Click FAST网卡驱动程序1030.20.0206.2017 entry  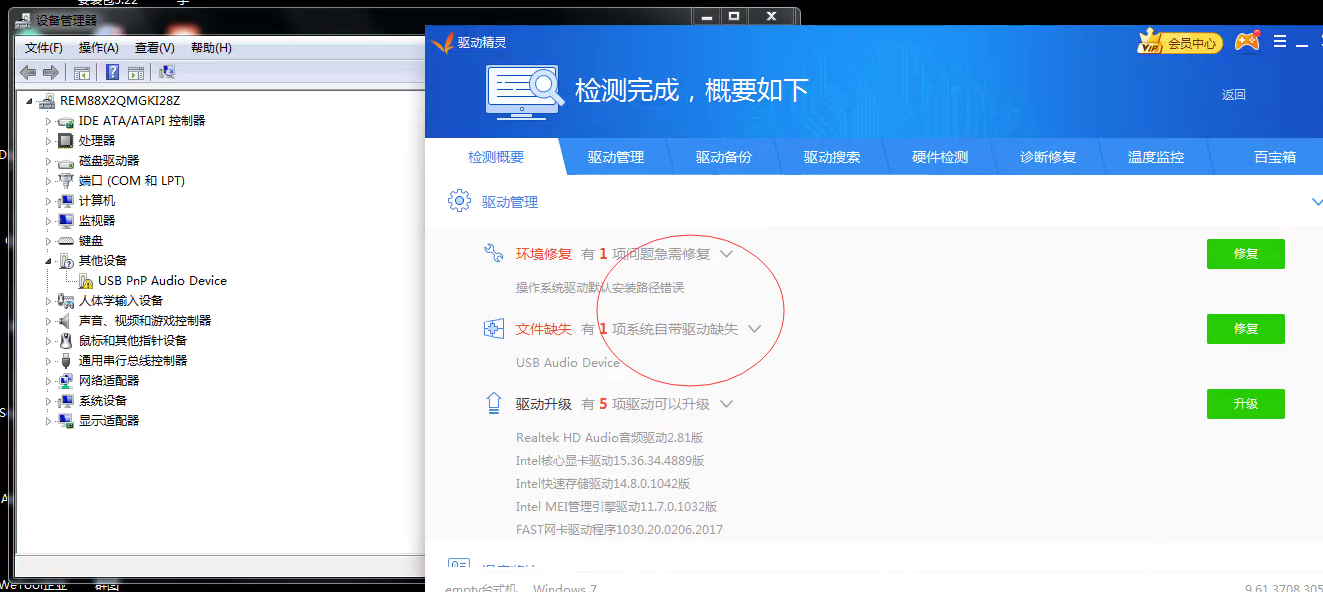pyautogui.click(x=619, y=530)
